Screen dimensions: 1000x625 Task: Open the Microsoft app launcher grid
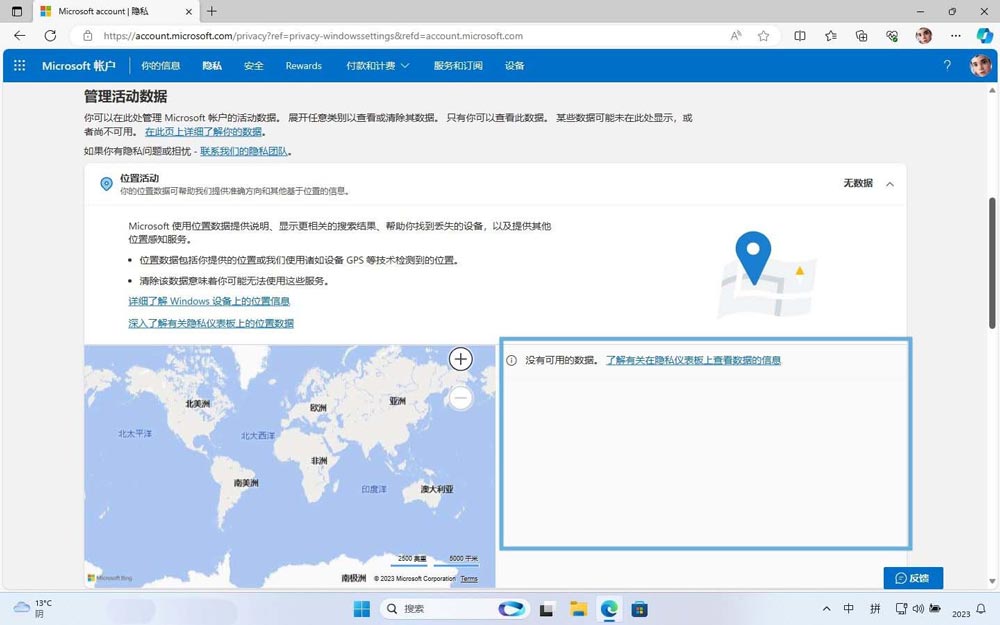point(18,65)
